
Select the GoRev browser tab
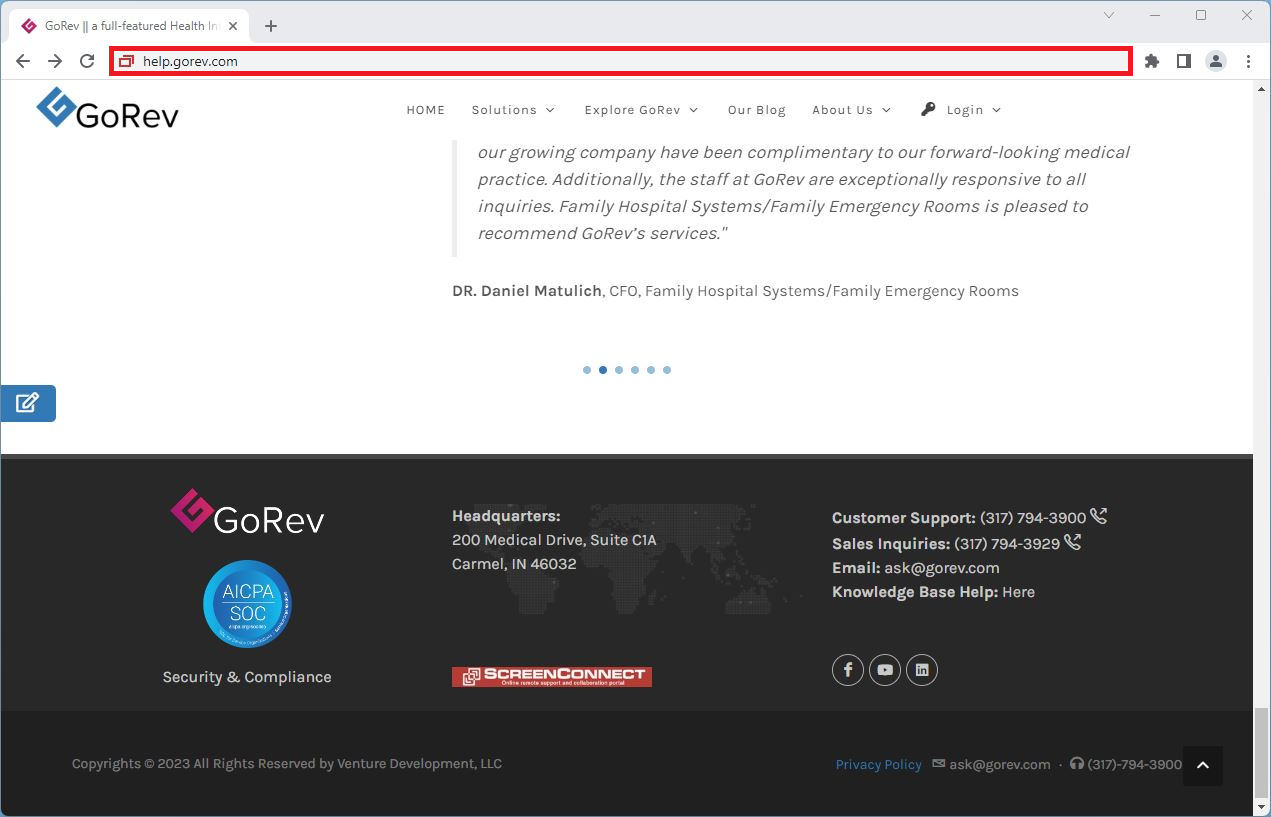coord(127,26)
